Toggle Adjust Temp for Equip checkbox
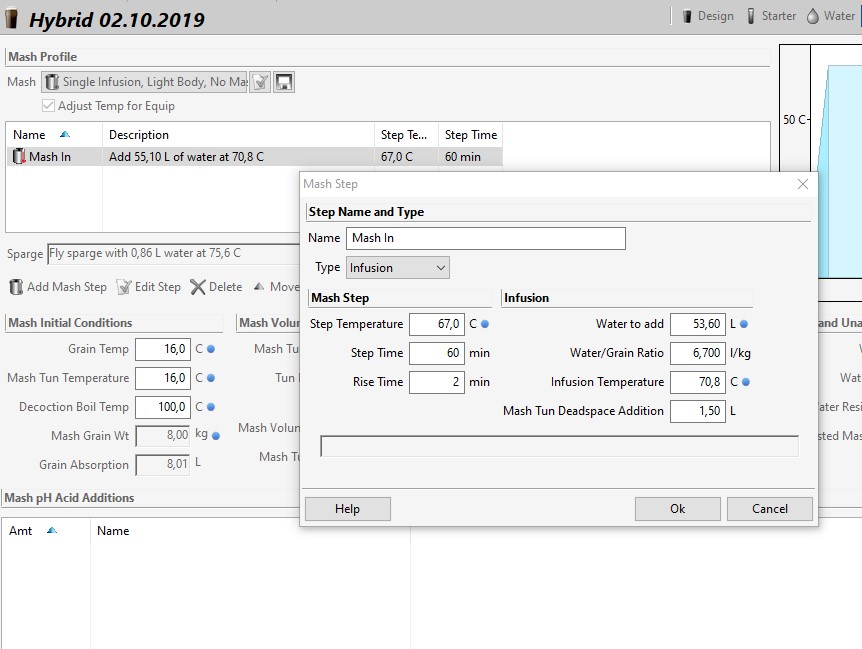 (48, 106)
